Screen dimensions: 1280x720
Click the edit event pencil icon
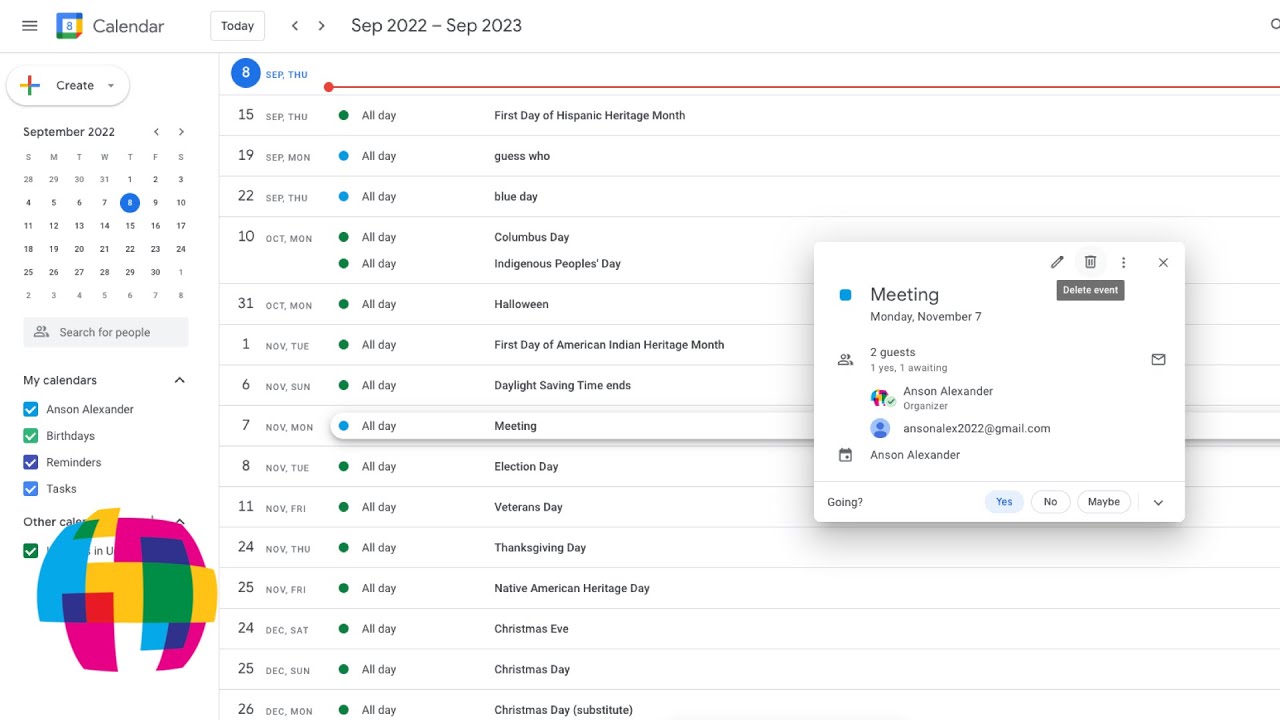1057,262
